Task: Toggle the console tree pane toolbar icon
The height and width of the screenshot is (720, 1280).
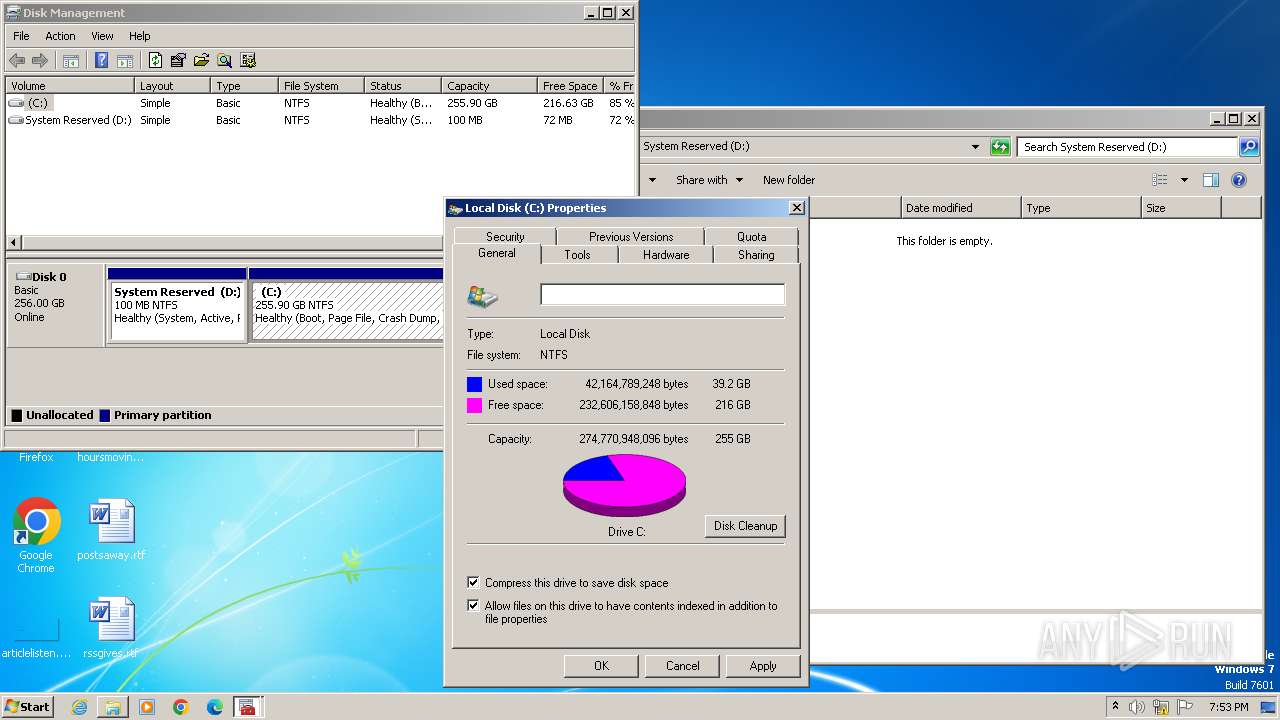Action: point(71,61)
